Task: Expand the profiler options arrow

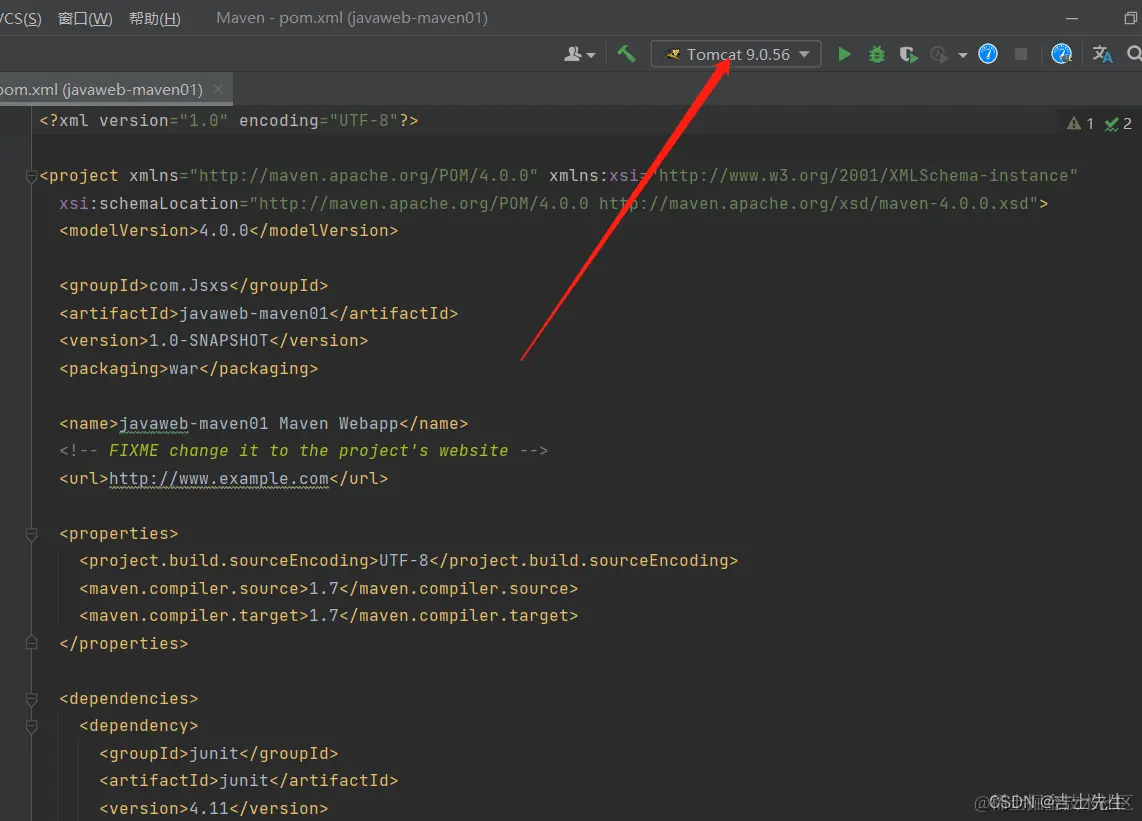Action: pos(962,55)
